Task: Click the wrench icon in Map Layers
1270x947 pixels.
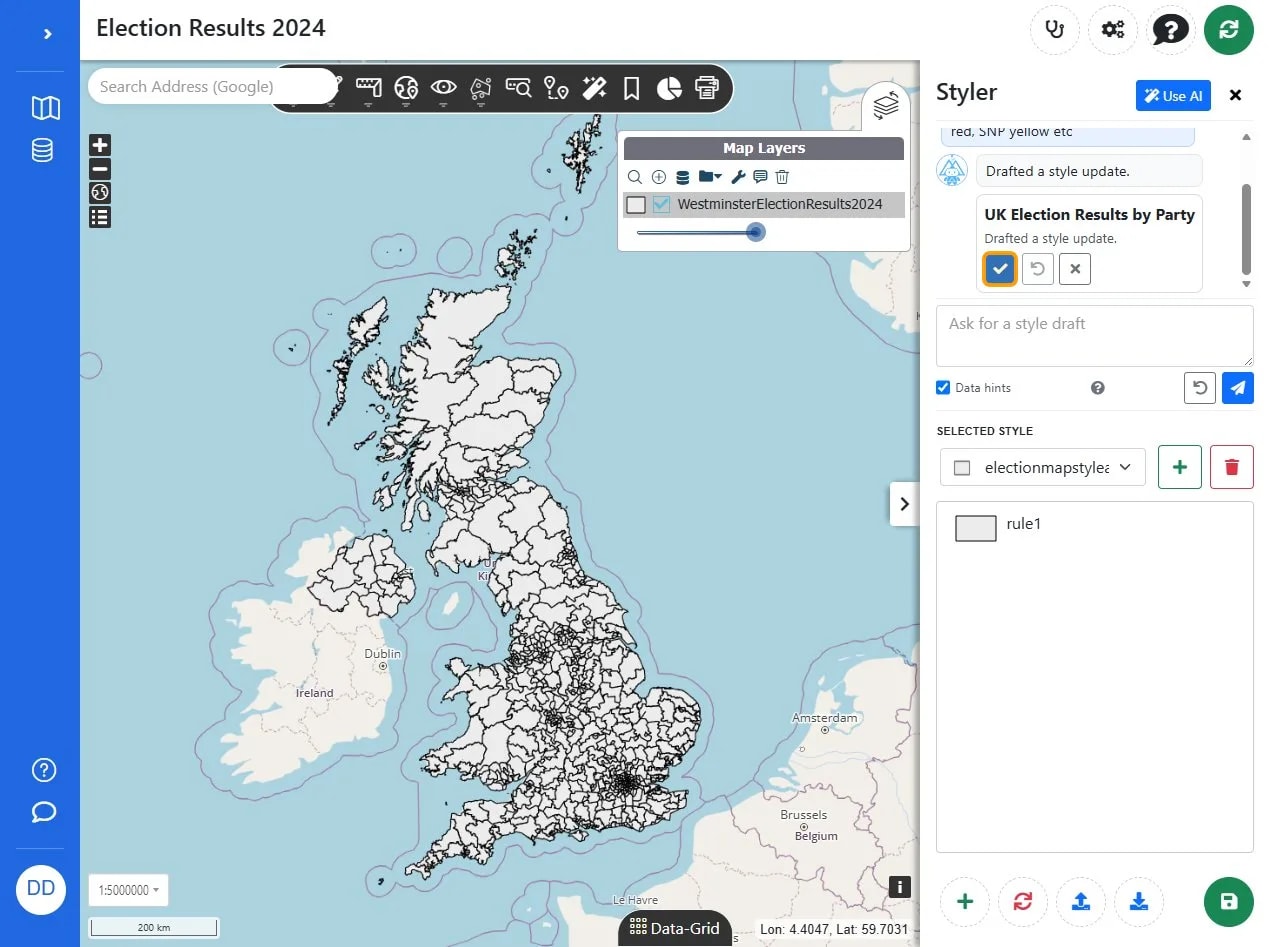Action: click(738, 177)
